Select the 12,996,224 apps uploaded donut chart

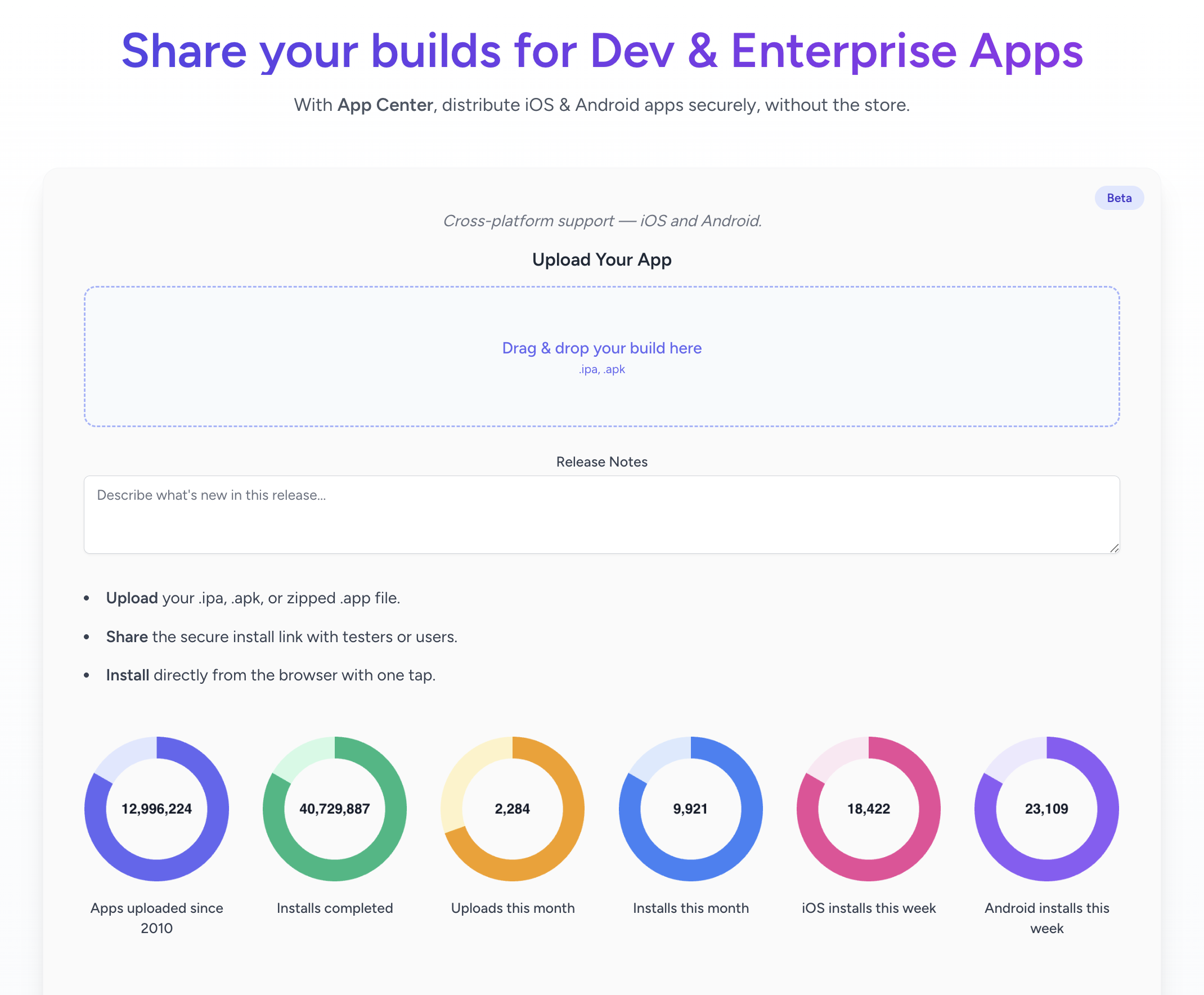coord(156,809)
